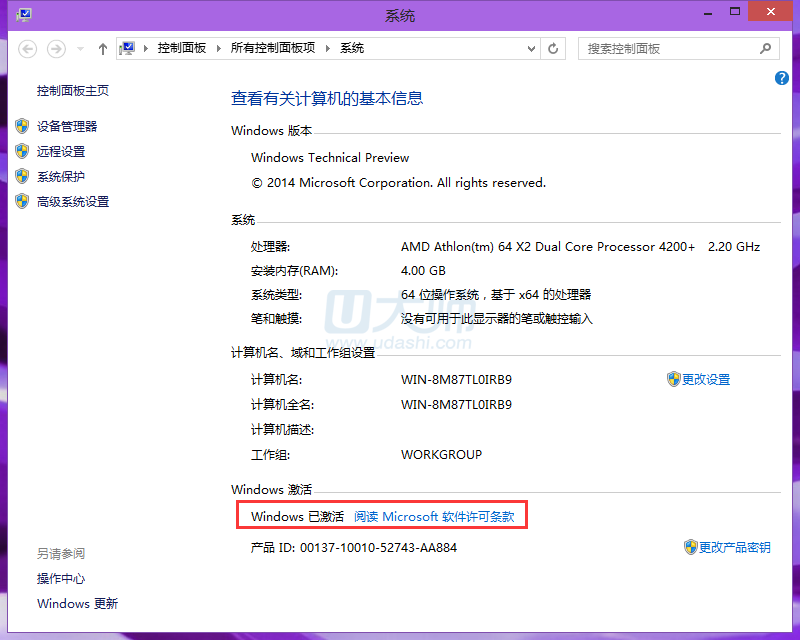Open Windows 更新 under 另请参阅

point(77,603)
